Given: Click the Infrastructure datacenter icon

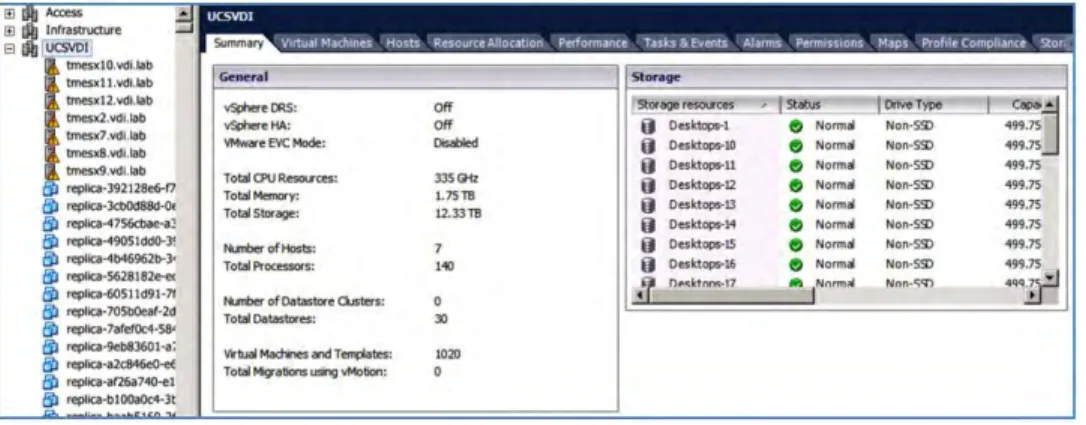Looking at the screenshot, I should (28, 31).
